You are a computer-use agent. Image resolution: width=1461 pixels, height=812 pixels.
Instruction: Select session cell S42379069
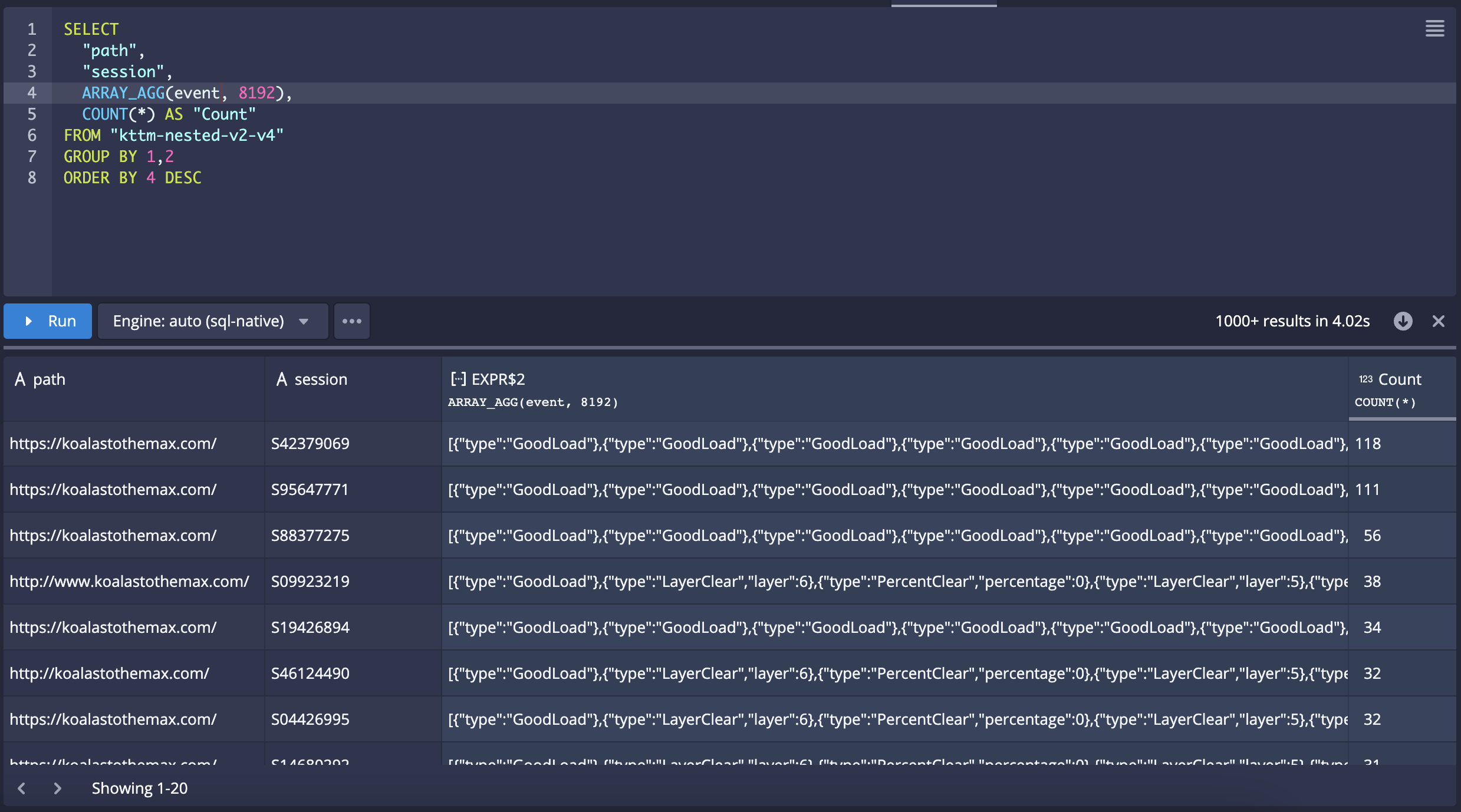coord(311,444)
